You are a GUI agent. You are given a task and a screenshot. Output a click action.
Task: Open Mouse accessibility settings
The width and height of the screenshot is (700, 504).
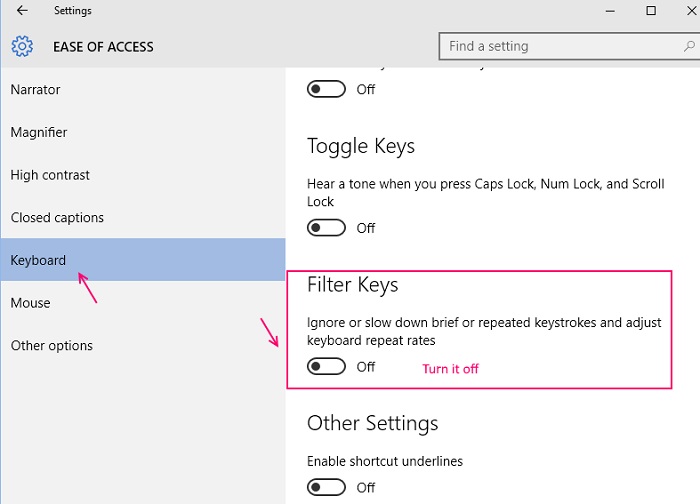[31, 303]
